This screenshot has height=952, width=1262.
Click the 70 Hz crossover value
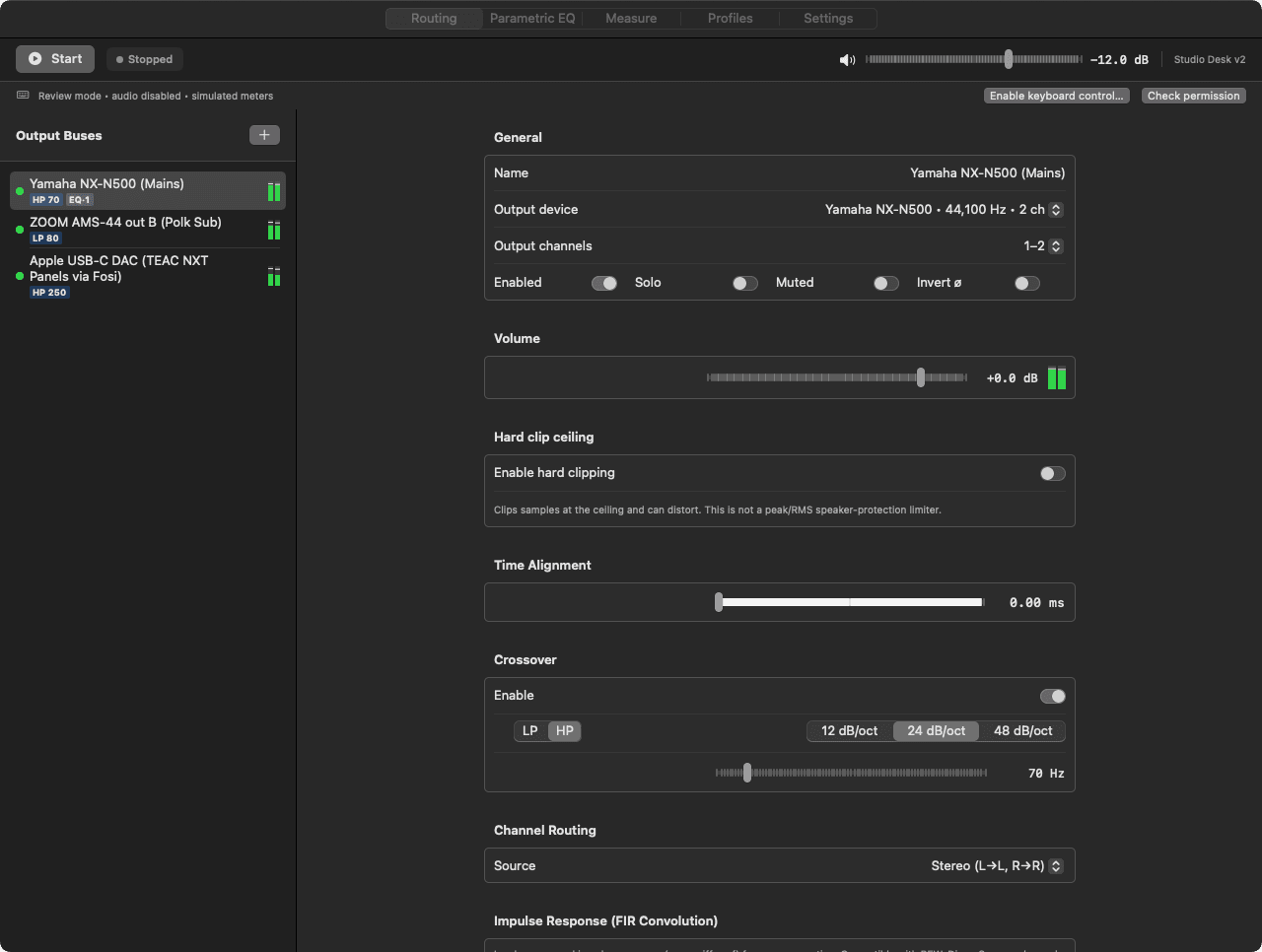point(1046,774)
